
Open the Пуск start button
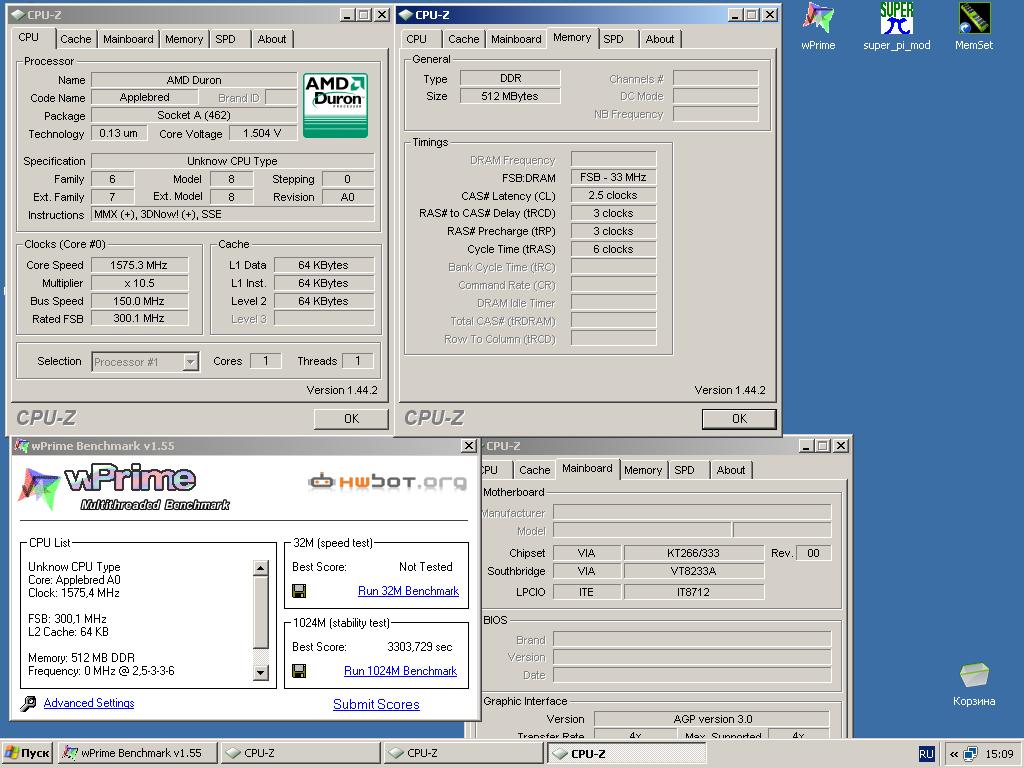point(27,753)
